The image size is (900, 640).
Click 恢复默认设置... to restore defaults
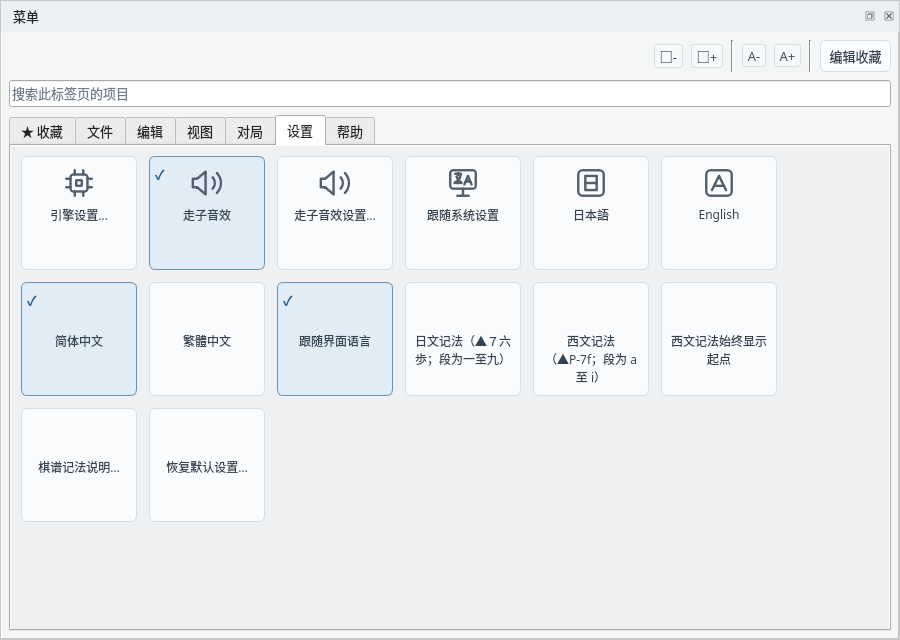(207, 465)
